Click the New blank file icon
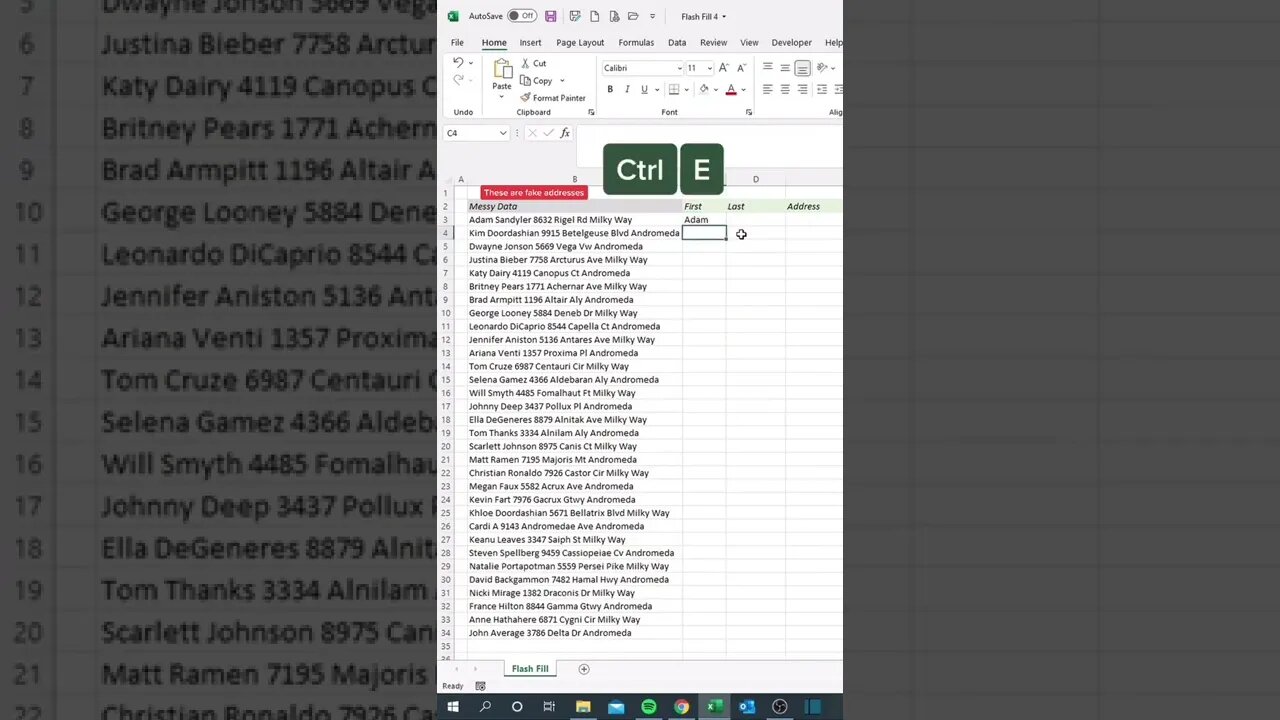 594,16
